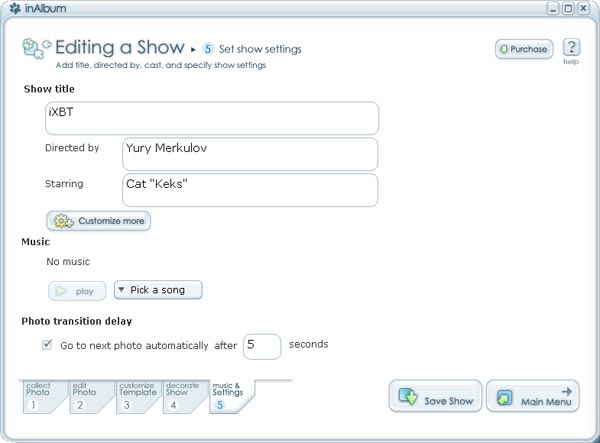Expand the Pick a song dropdown

[x=158, y=290]
